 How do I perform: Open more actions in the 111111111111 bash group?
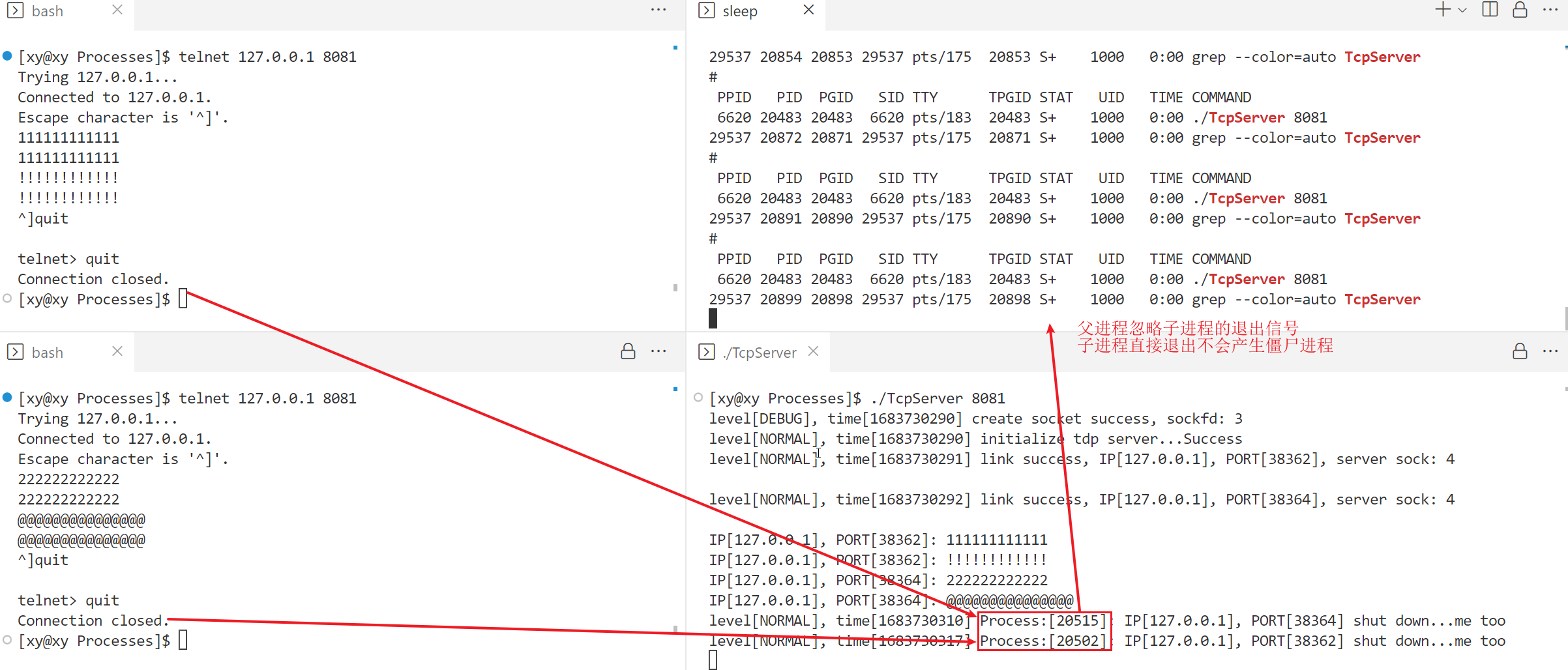[658, 10]
